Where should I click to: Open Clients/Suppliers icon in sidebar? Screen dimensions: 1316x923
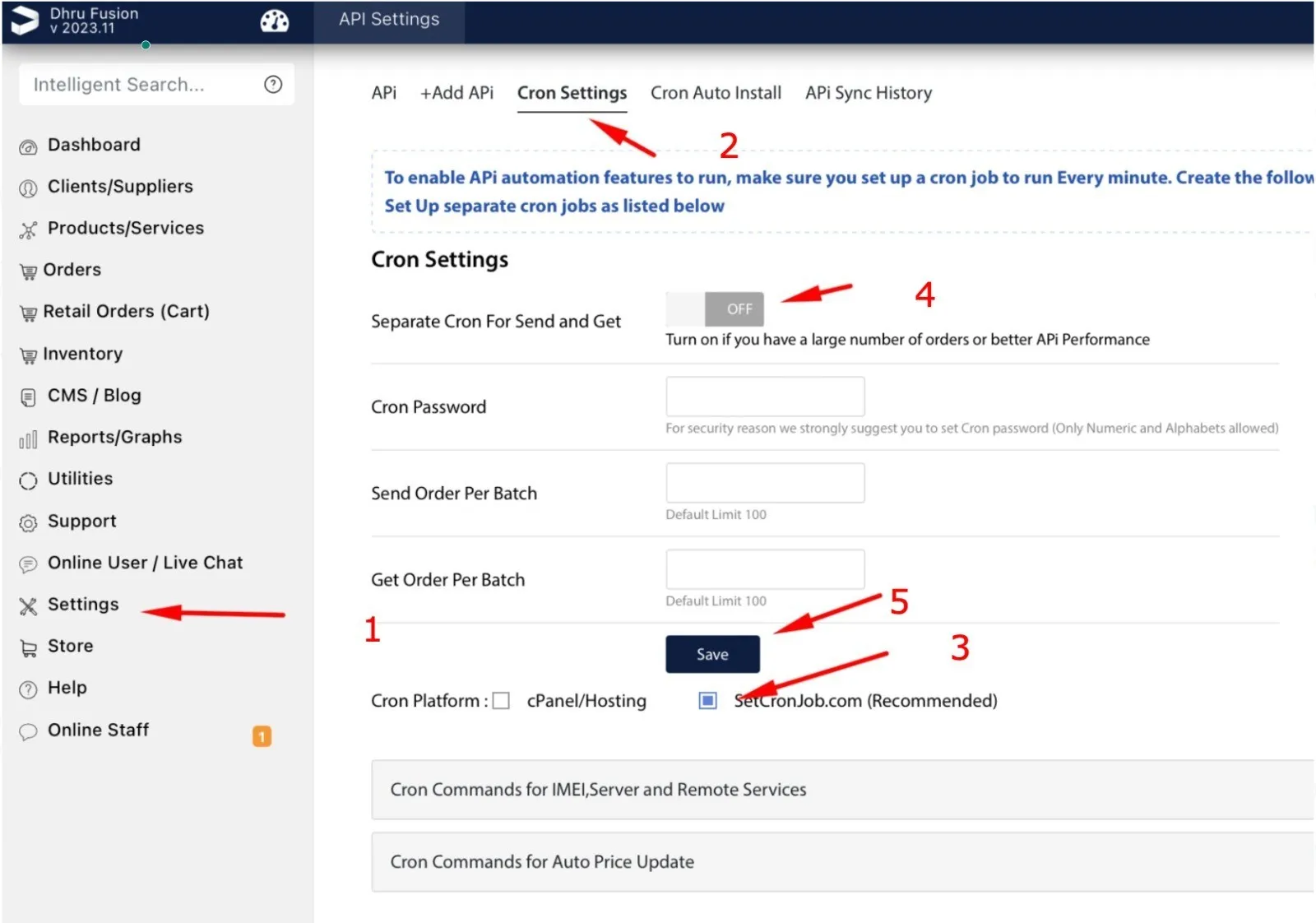tap(28, 188)
